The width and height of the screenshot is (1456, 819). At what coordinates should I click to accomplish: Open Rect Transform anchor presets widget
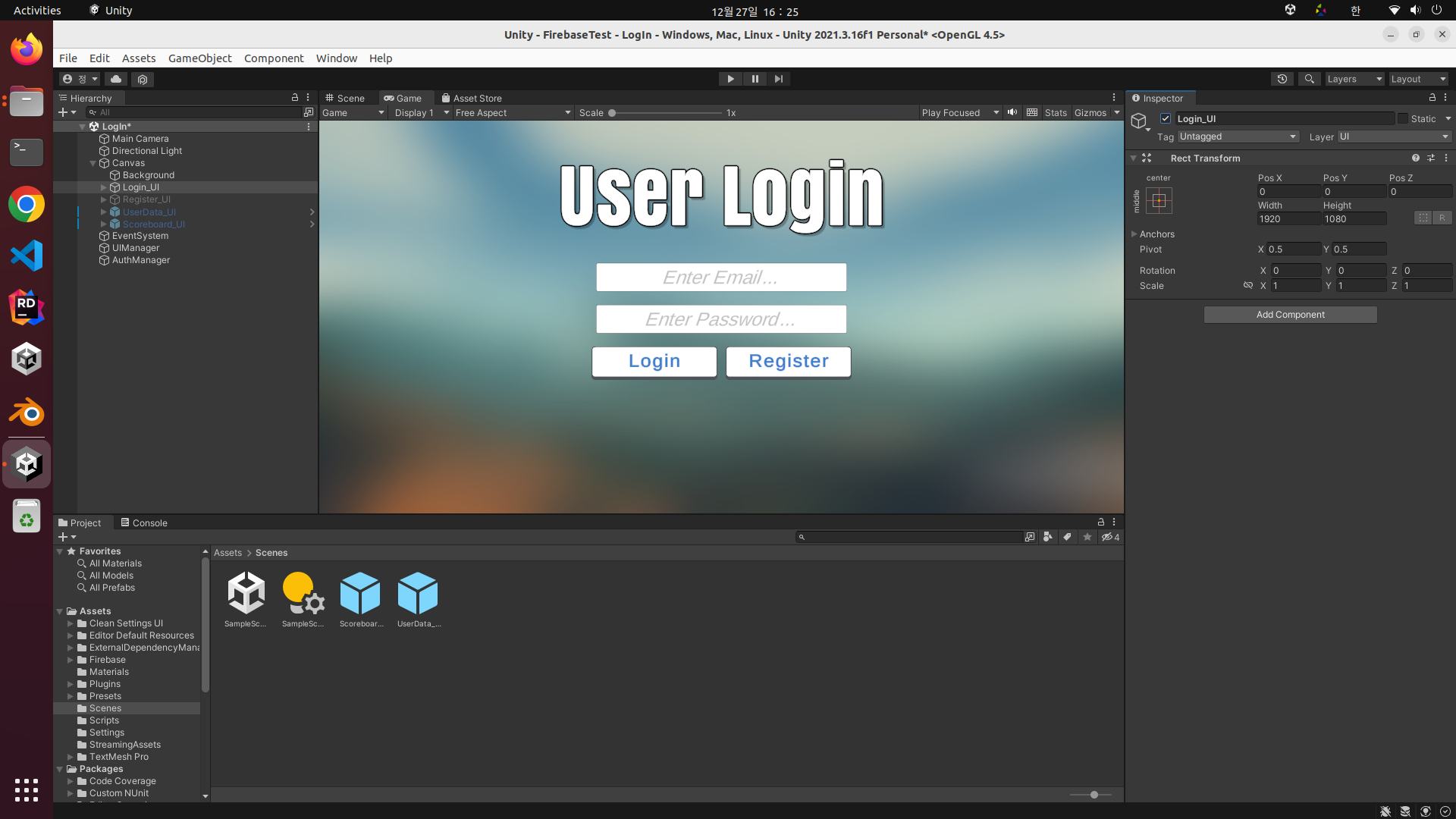[1159, 201]
